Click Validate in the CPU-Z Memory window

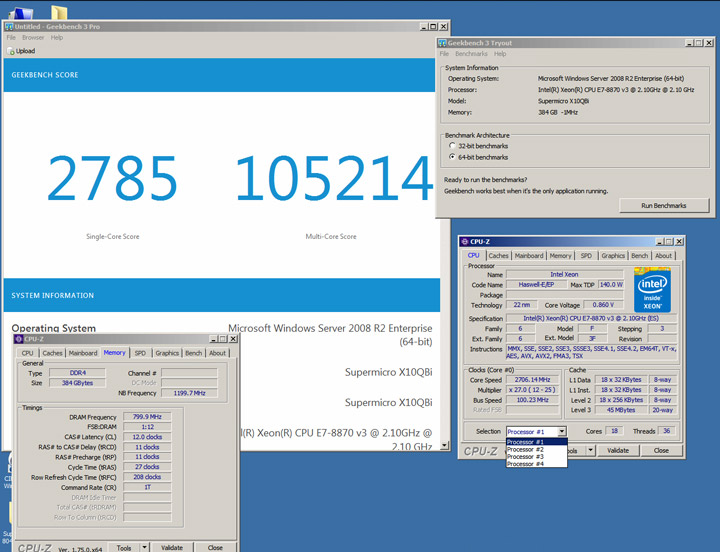pos(172,547)
